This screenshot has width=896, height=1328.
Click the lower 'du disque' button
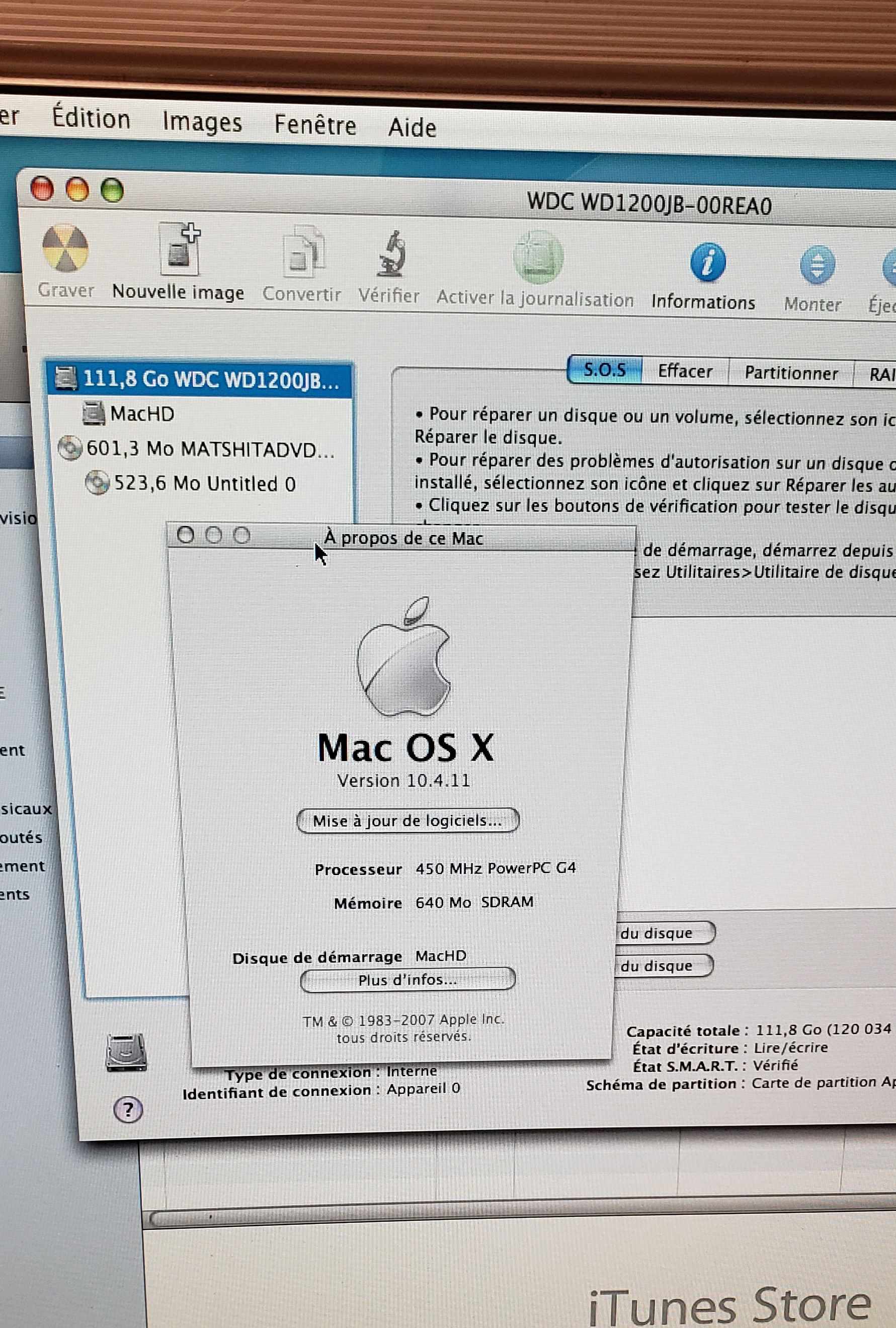coord(663,966)
